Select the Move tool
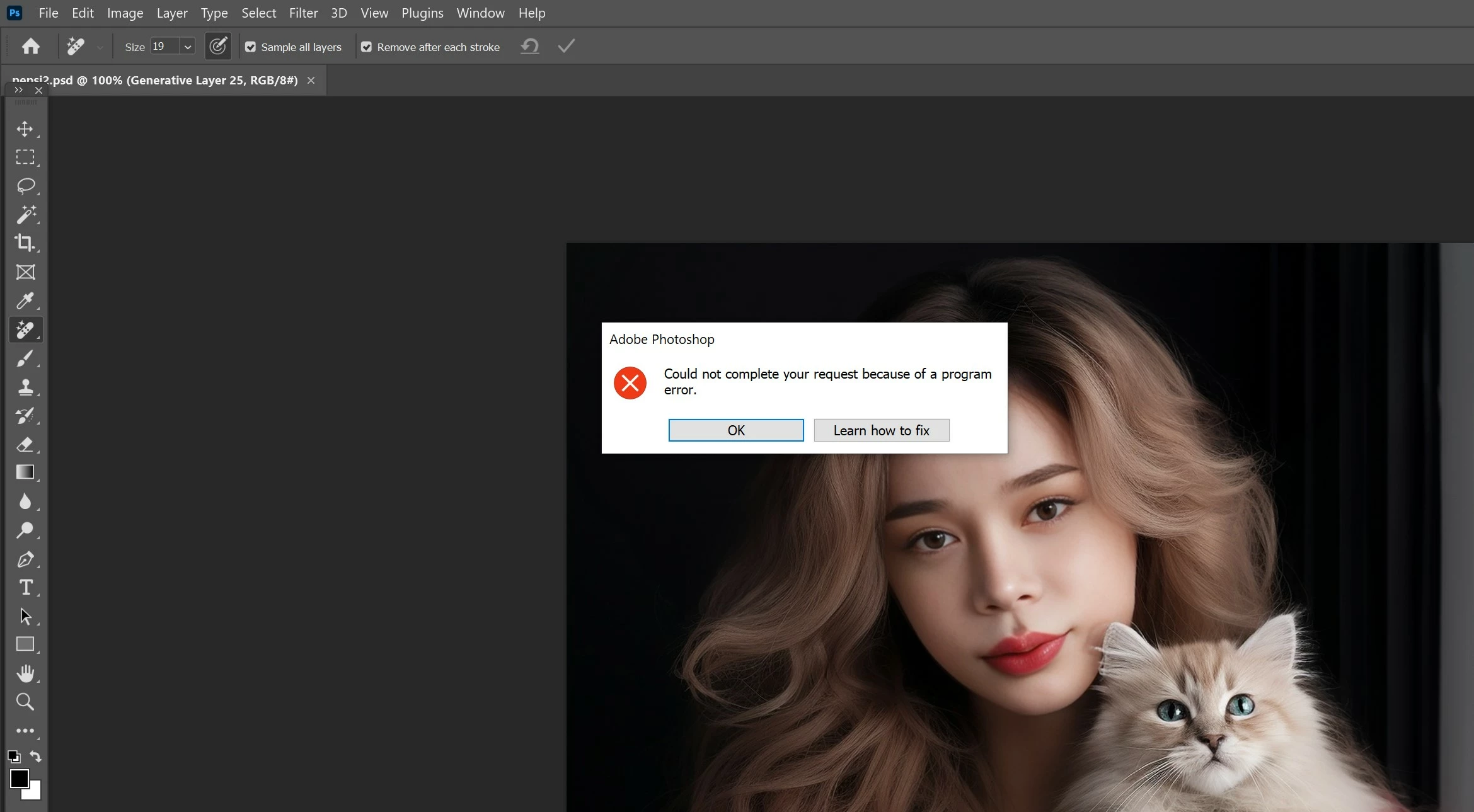Screen dimensions: 1474x812 [x=25, y=129]
